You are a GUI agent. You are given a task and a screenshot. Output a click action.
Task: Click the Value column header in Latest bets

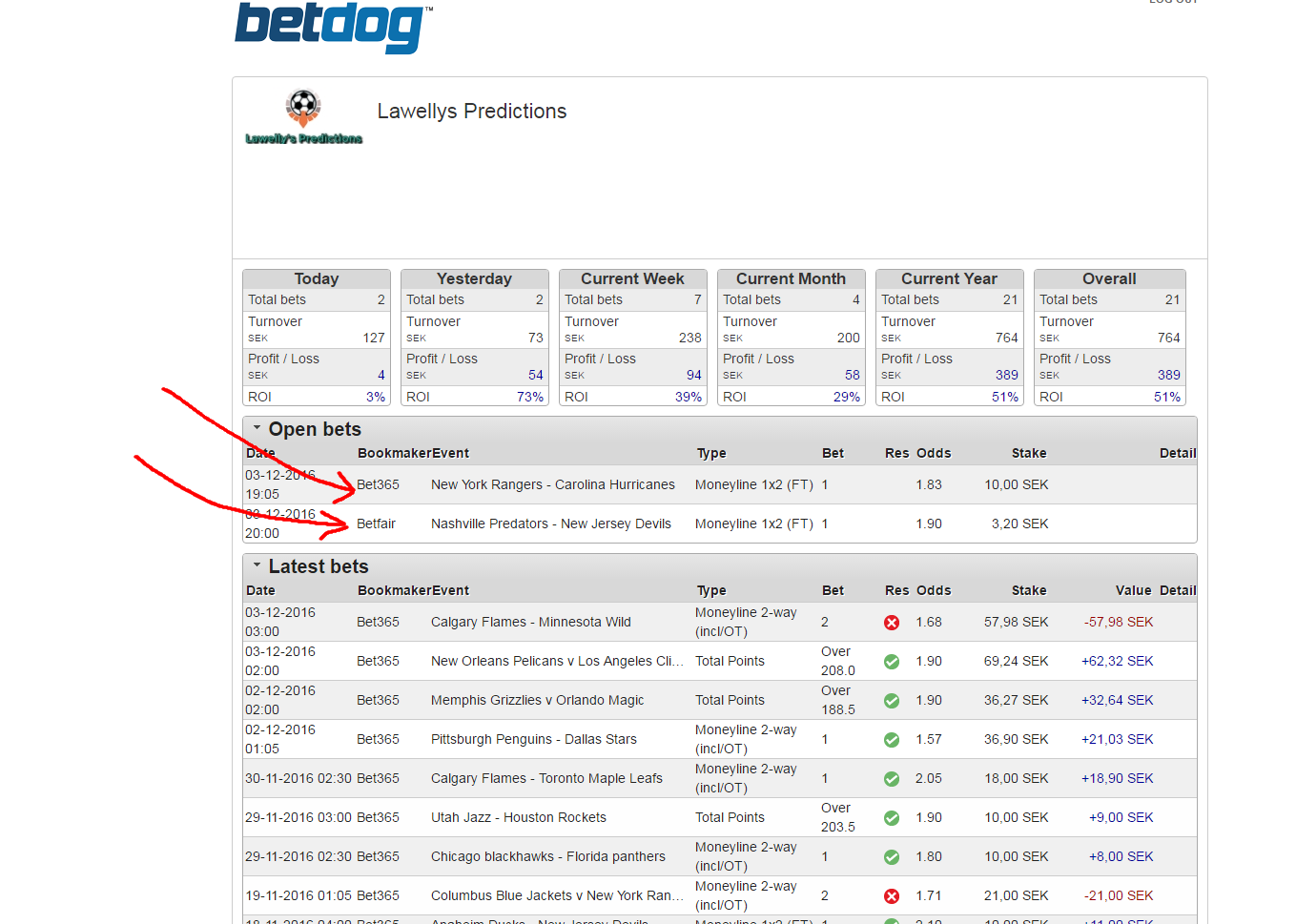pyautogui.click(x=1134, y=590)
